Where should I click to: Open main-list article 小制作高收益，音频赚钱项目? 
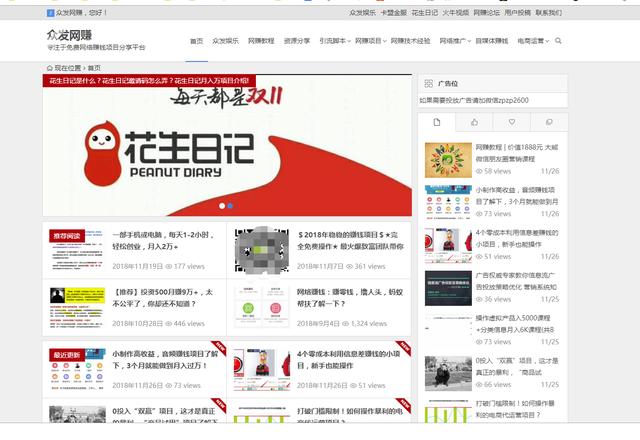click(x=165, y=360)
